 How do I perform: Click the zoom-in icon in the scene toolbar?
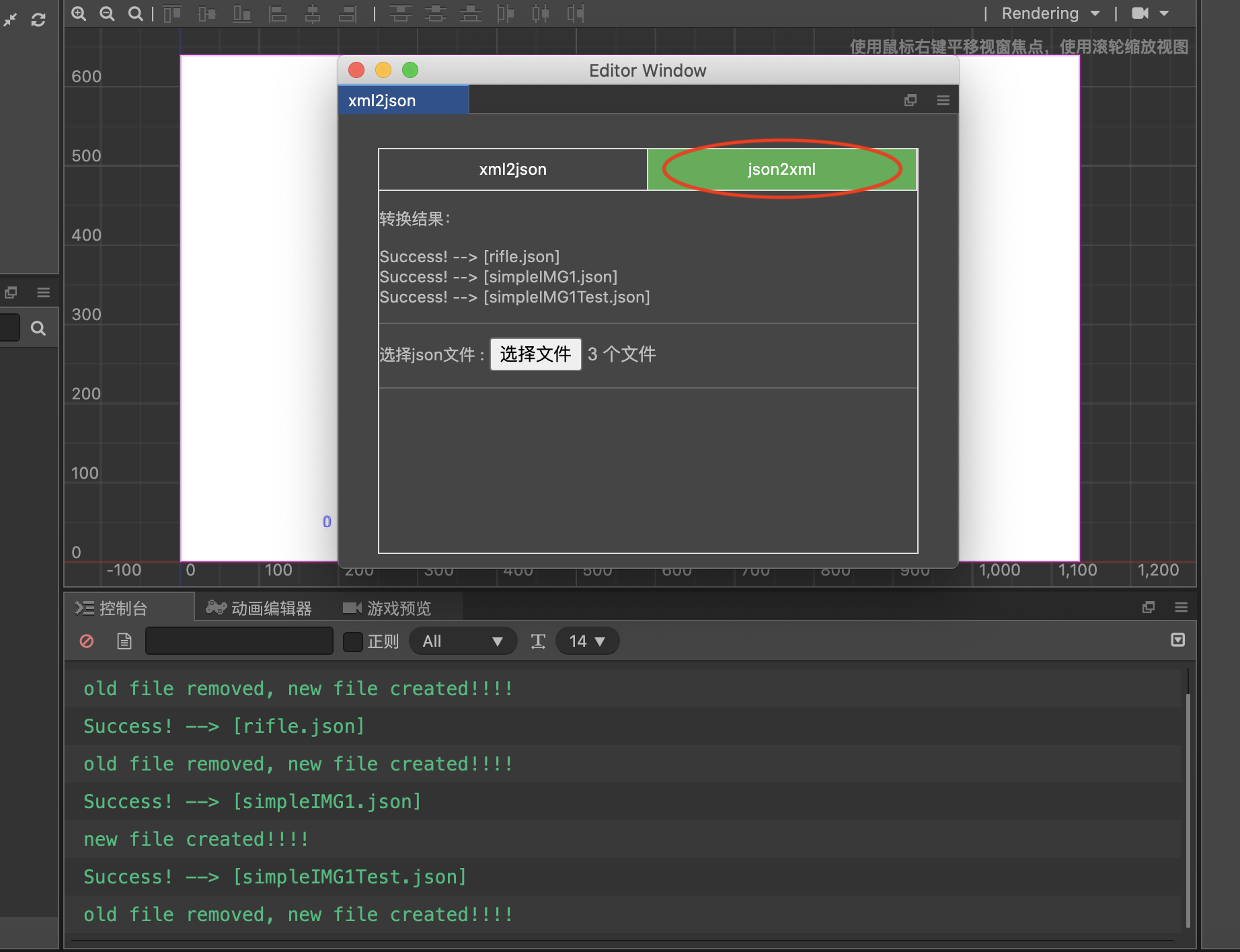click(79, 13)
